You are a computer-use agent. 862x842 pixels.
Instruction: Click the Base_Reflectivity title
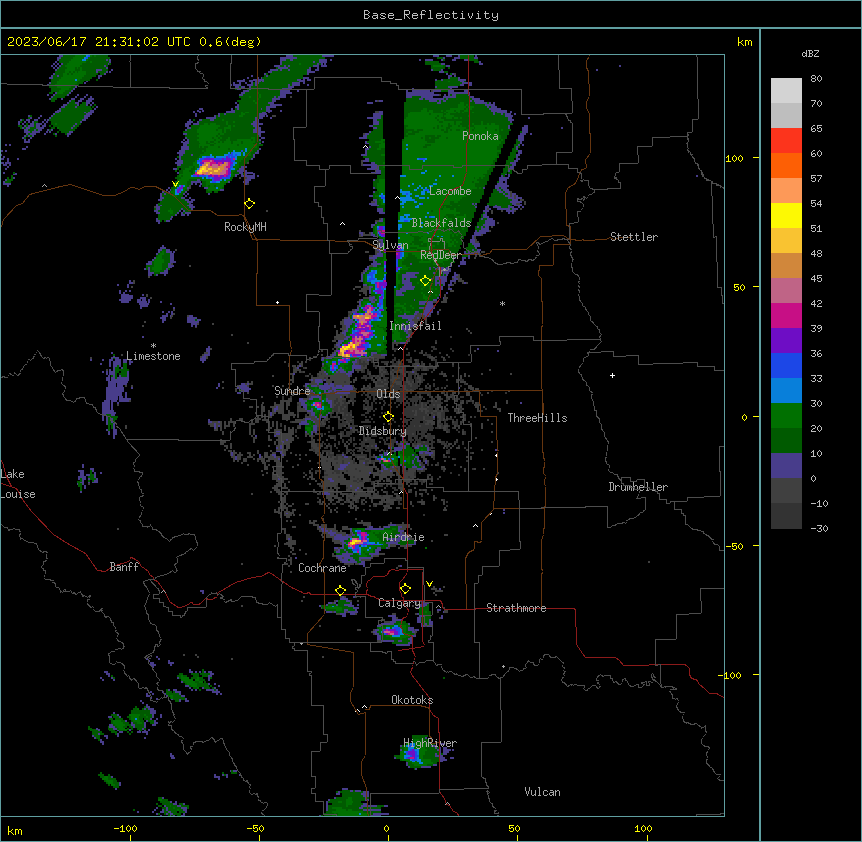pos(431,15)
